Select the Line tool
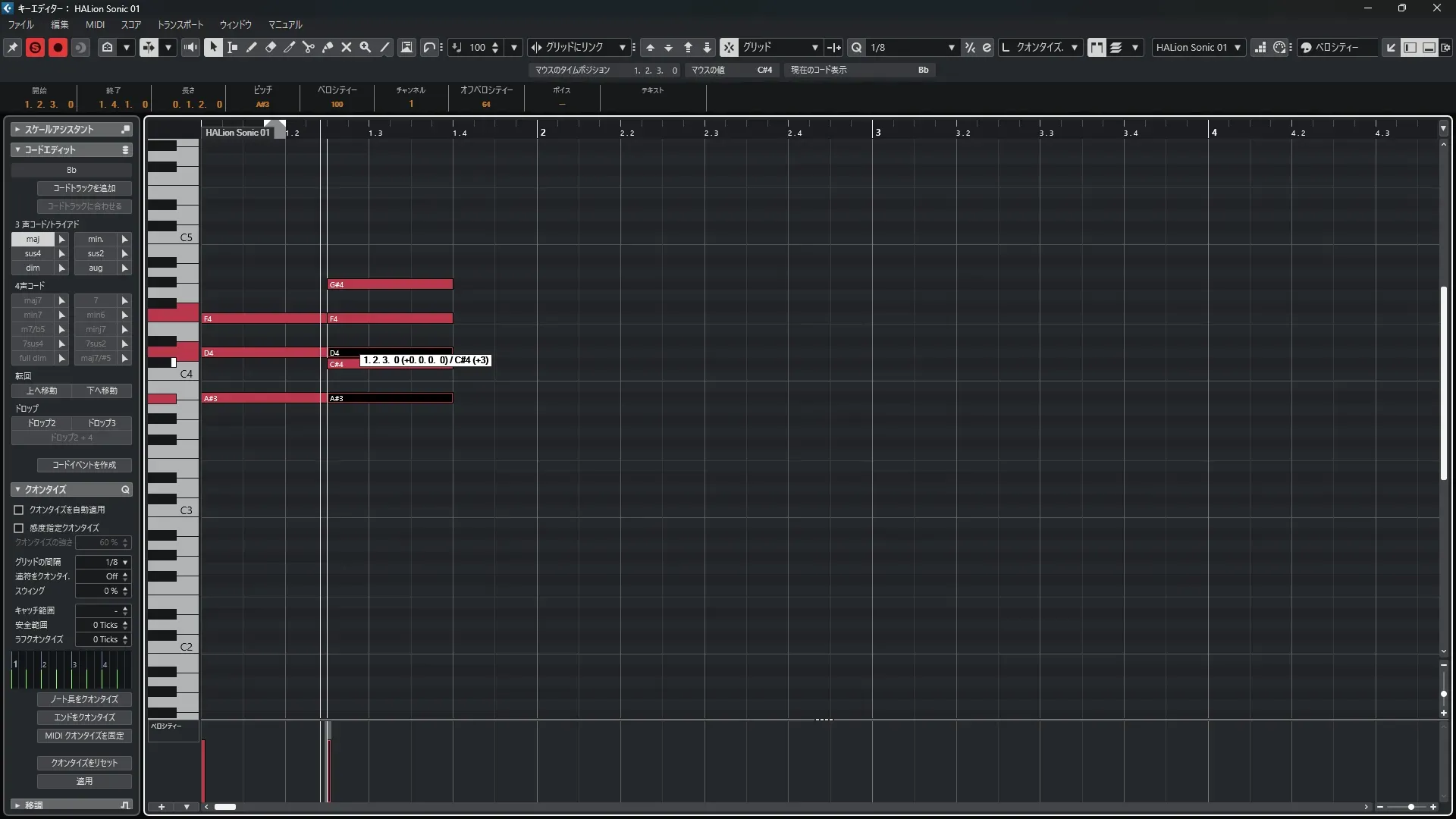The height and width of the screenshot is (819, 1456). coord(384,47)
